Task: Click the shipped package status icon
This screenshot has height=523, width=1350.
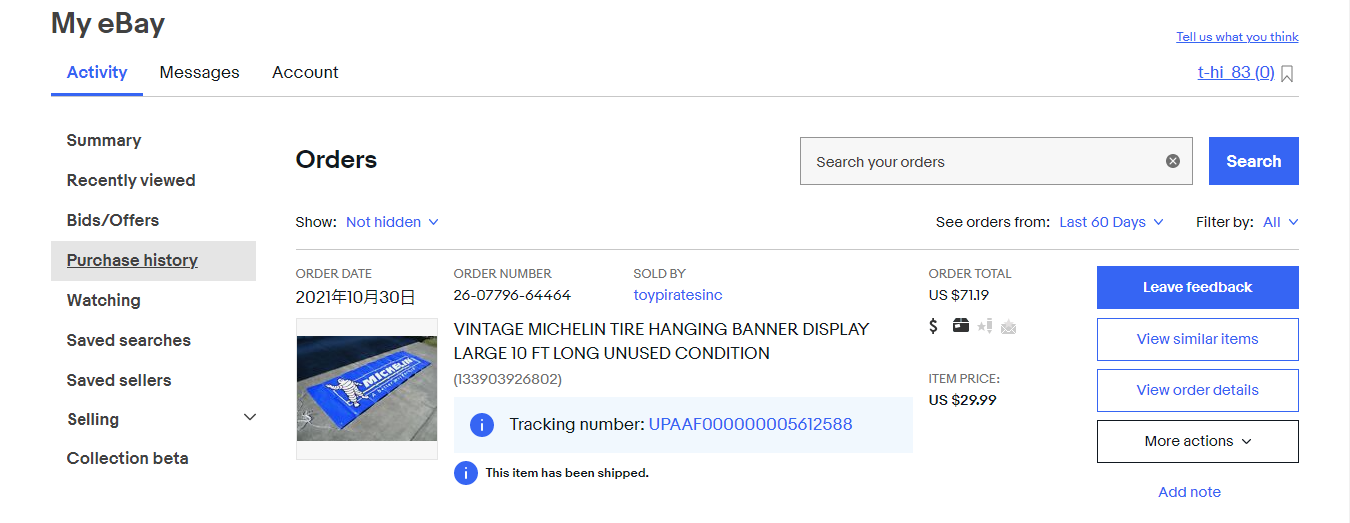Action: (x=960, y=325)
